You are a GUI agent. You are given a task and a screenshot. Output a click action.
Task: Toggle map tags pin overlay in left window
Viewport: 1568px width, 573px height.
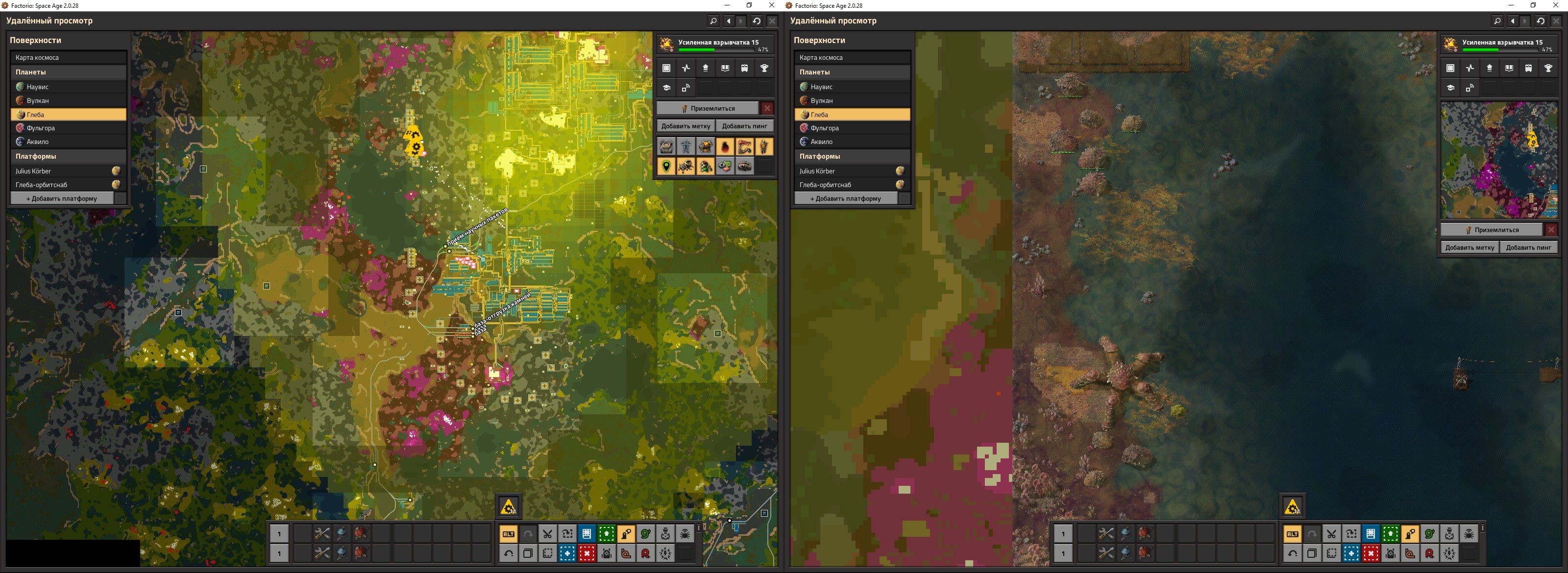pyautogui.click(x=666, y=166)
